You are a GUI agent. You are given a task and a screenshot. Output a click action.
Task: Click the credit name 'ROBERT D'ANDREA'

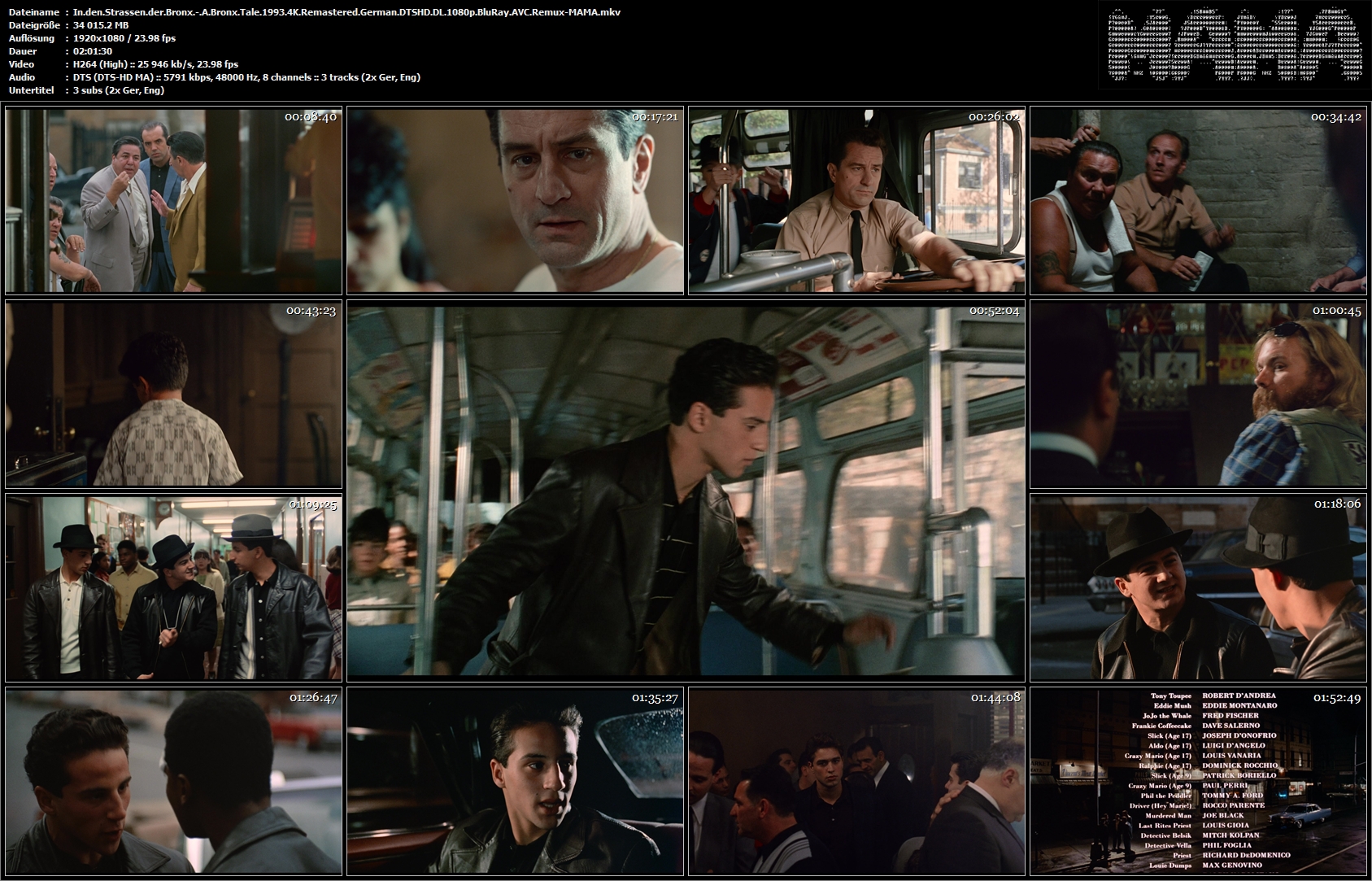(x=1239, y=696)
